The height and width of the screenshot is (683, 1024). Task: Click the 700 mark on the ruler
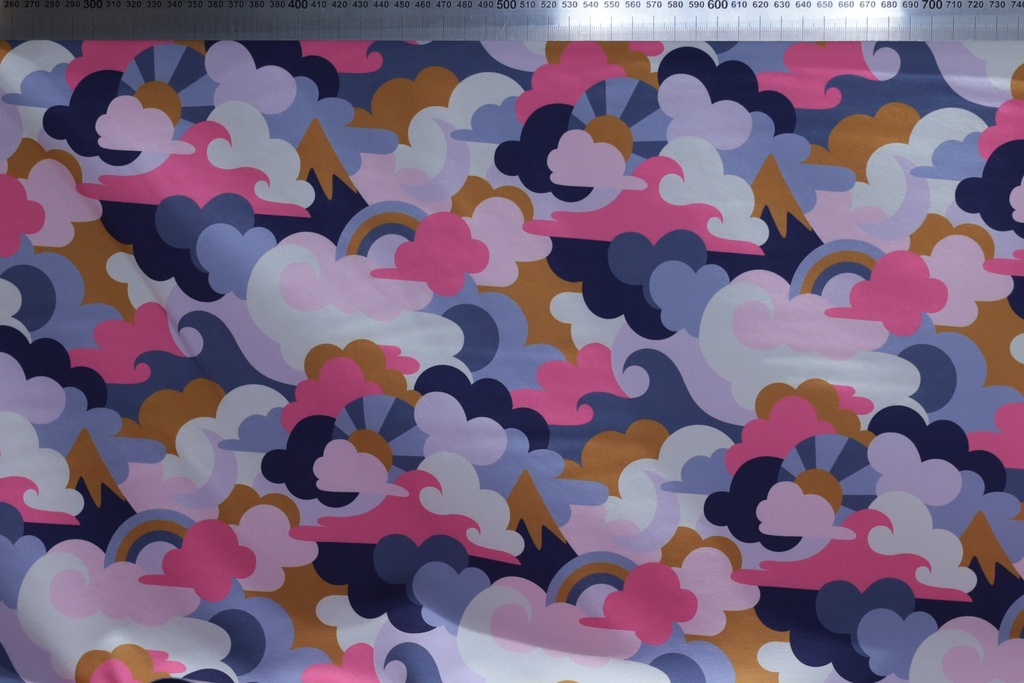(931, 5)
